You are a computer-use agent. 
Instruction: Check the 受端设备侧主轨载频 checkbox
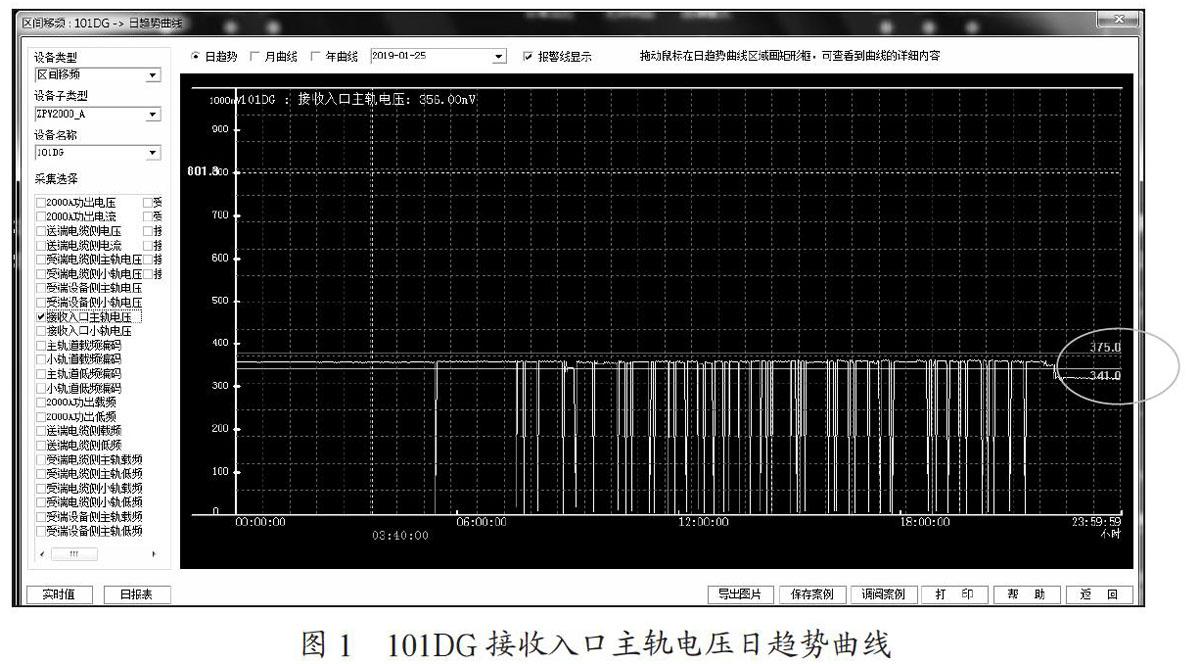(41, 516)
